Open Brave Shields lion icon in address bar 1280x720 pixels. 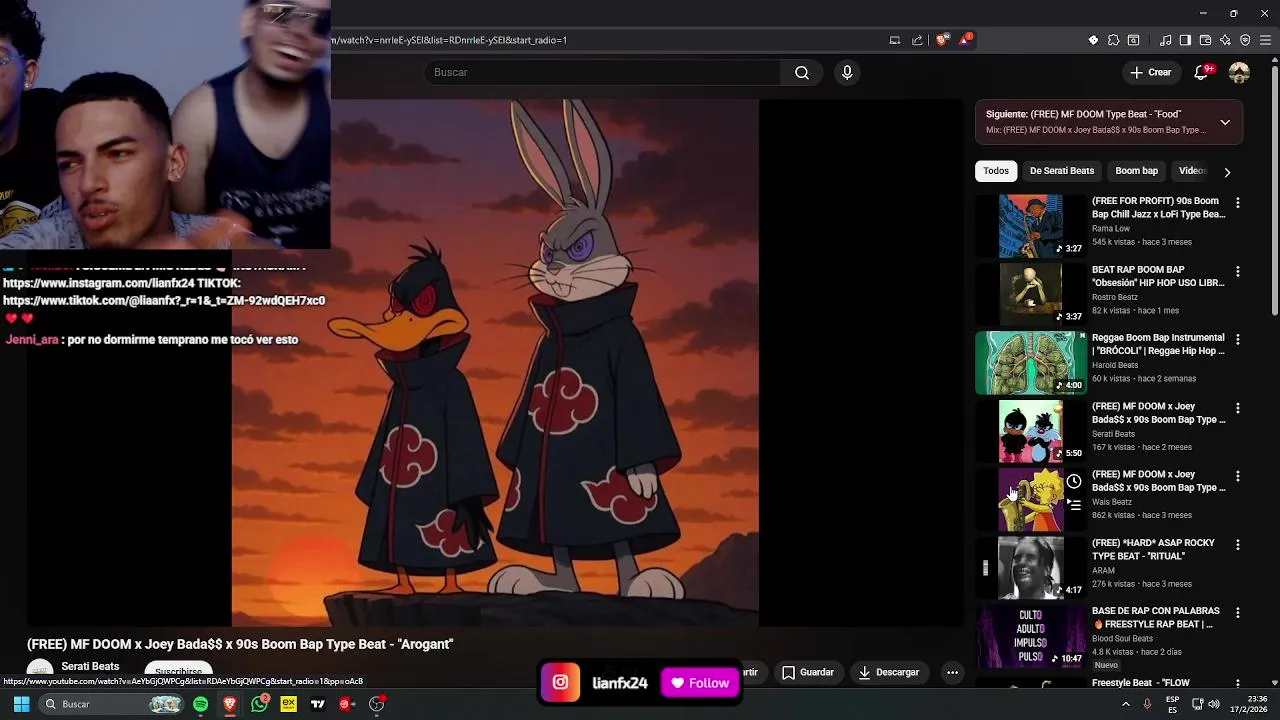pyautogui.click(x=941, y=40)
